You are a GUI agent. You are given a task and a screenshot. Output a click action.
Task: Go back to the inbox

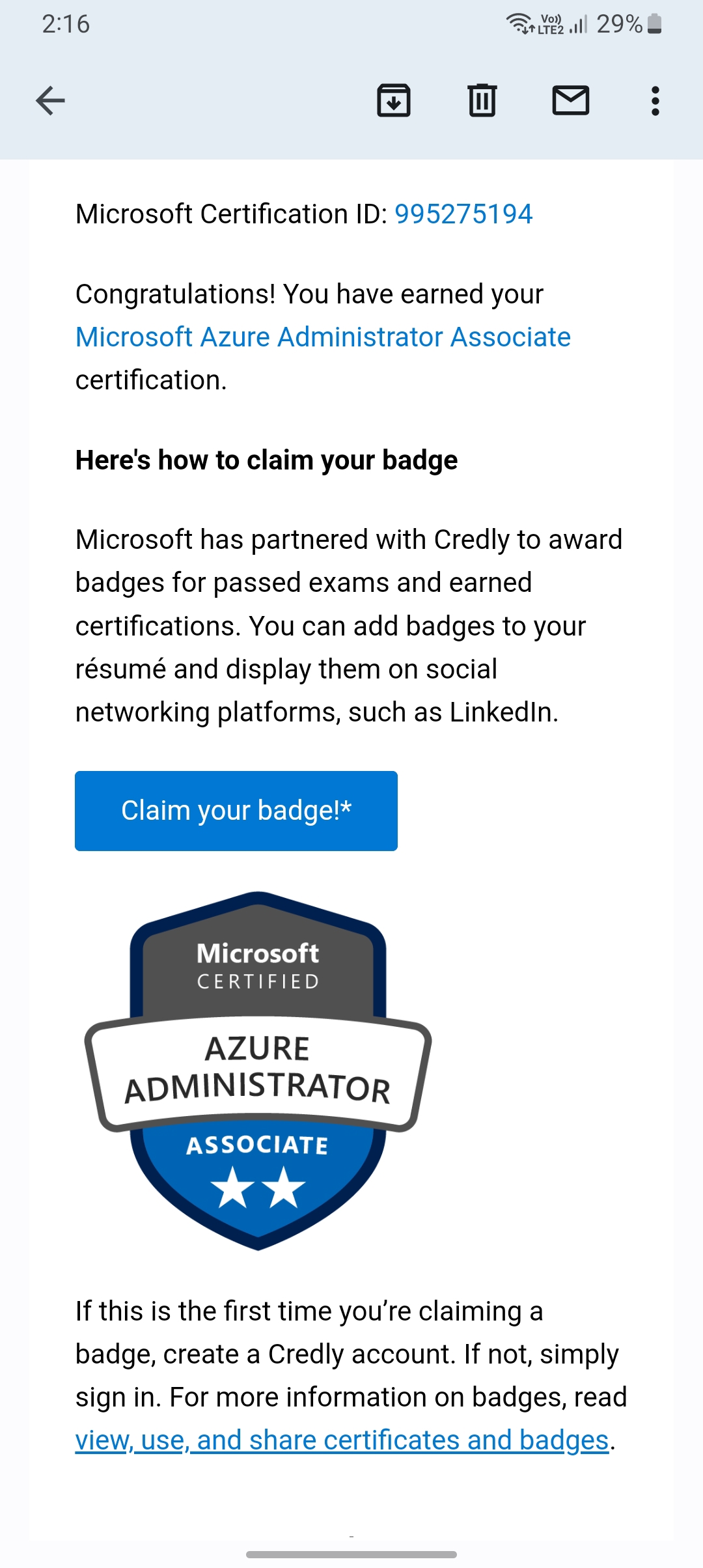(x=49, y=100)
